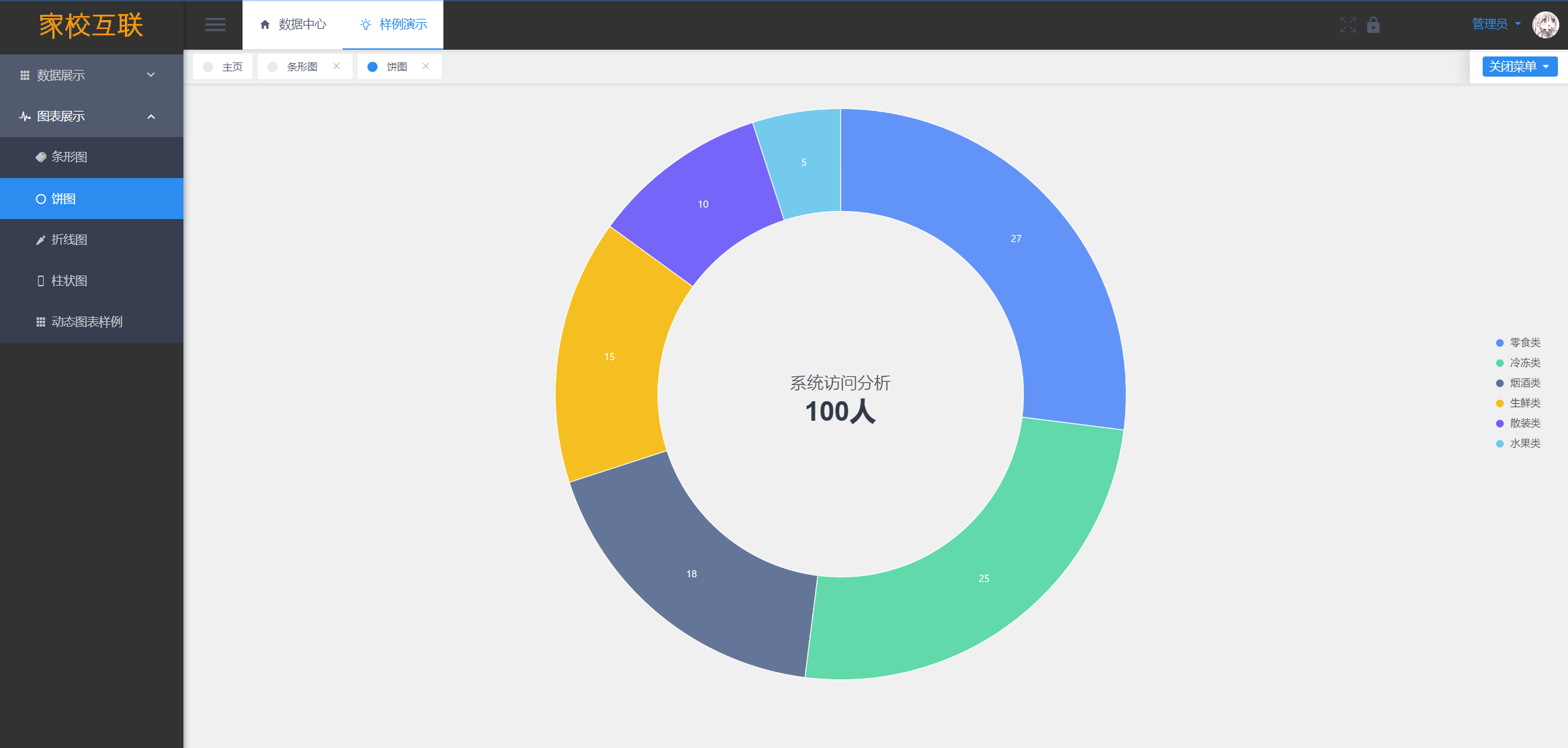Click the lock screen icon
The height and width of the screenshot is (748, 1568).
coord(1373,25)
